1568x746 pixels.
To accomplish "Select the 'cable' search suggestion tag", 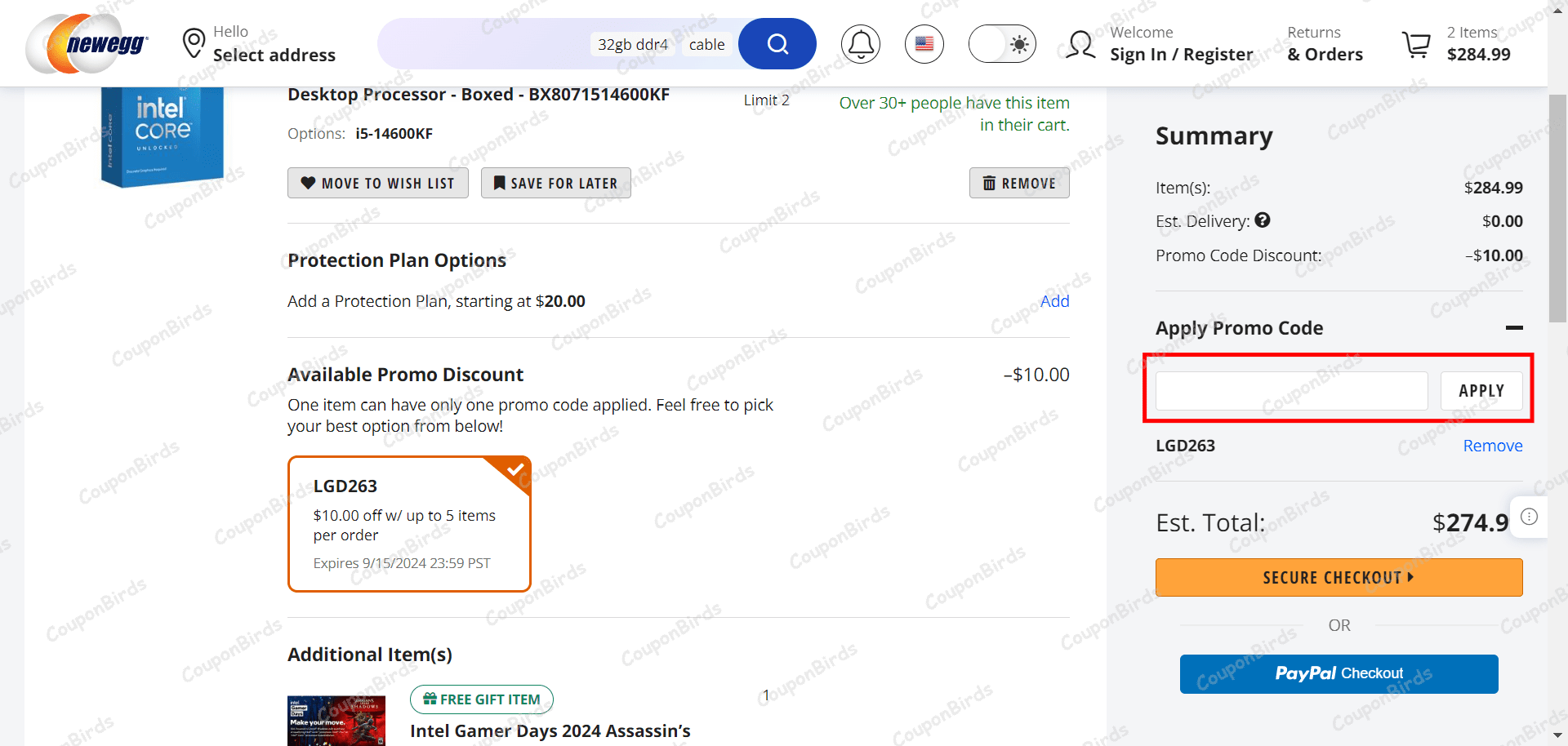I will [707, 44].
